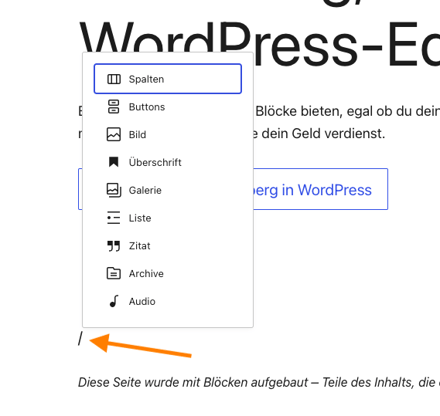Click the Überschrift bookmark icon
Viewport: 440px width, 416px height.
click(x=114, y=162)
